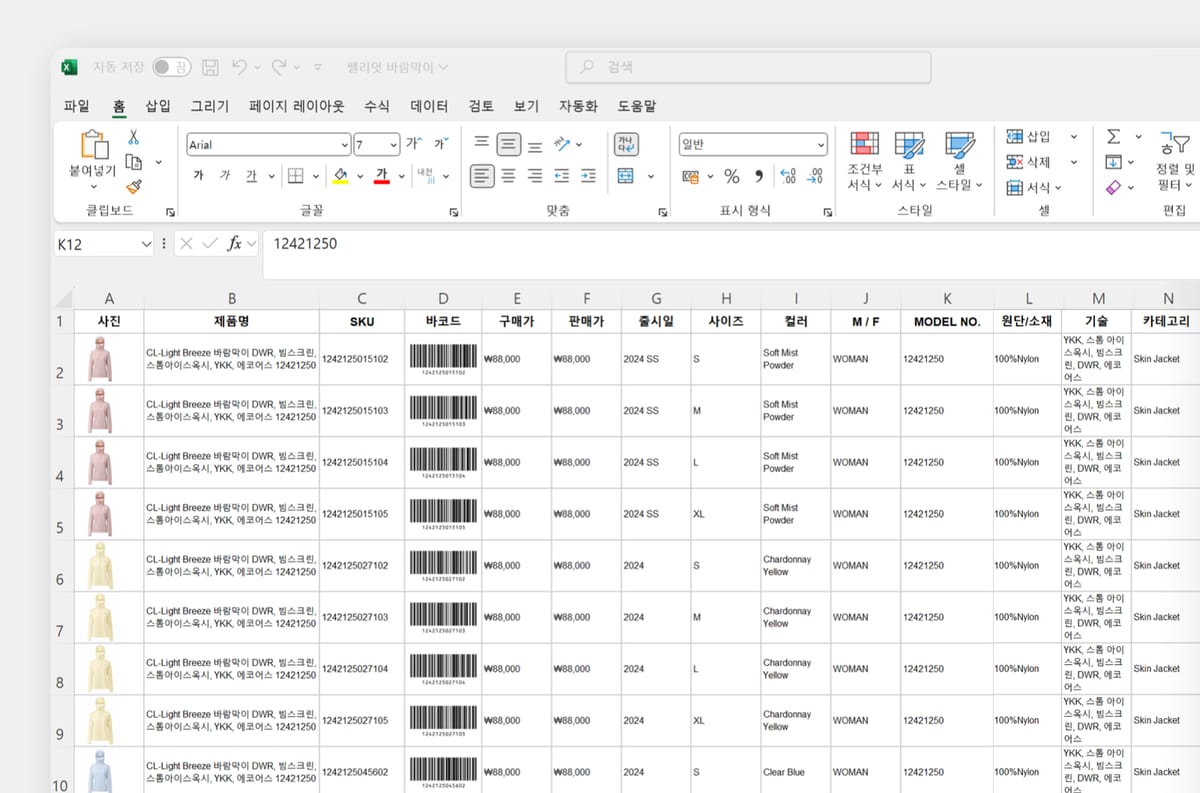Viewport: 1200px width, 793px height.
Task: Expand the number format dropdown showing 일반
Action: point(821,145)
